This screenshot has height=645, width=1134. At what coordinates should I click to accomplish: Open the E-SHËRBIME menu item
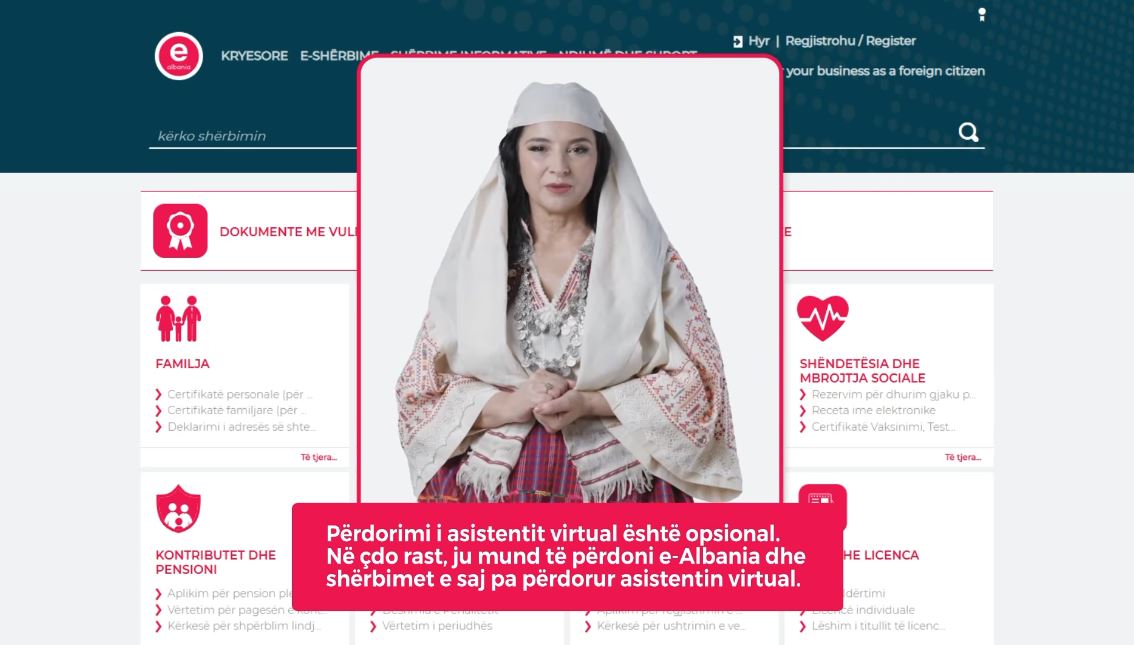coord(330,56)
